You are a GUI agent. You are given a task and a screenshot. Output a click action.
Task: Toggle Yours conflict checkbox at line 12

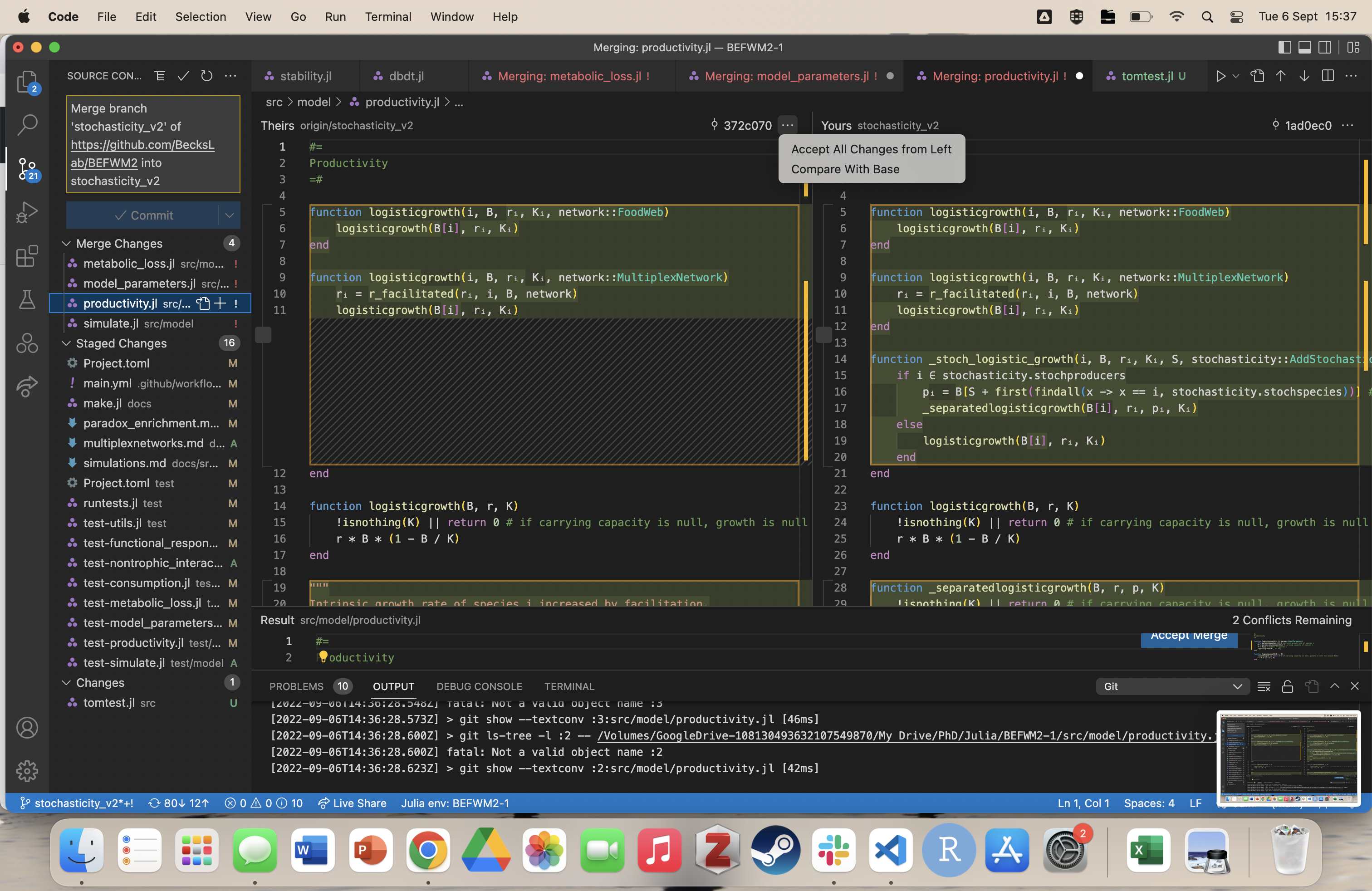coord(824,335)
